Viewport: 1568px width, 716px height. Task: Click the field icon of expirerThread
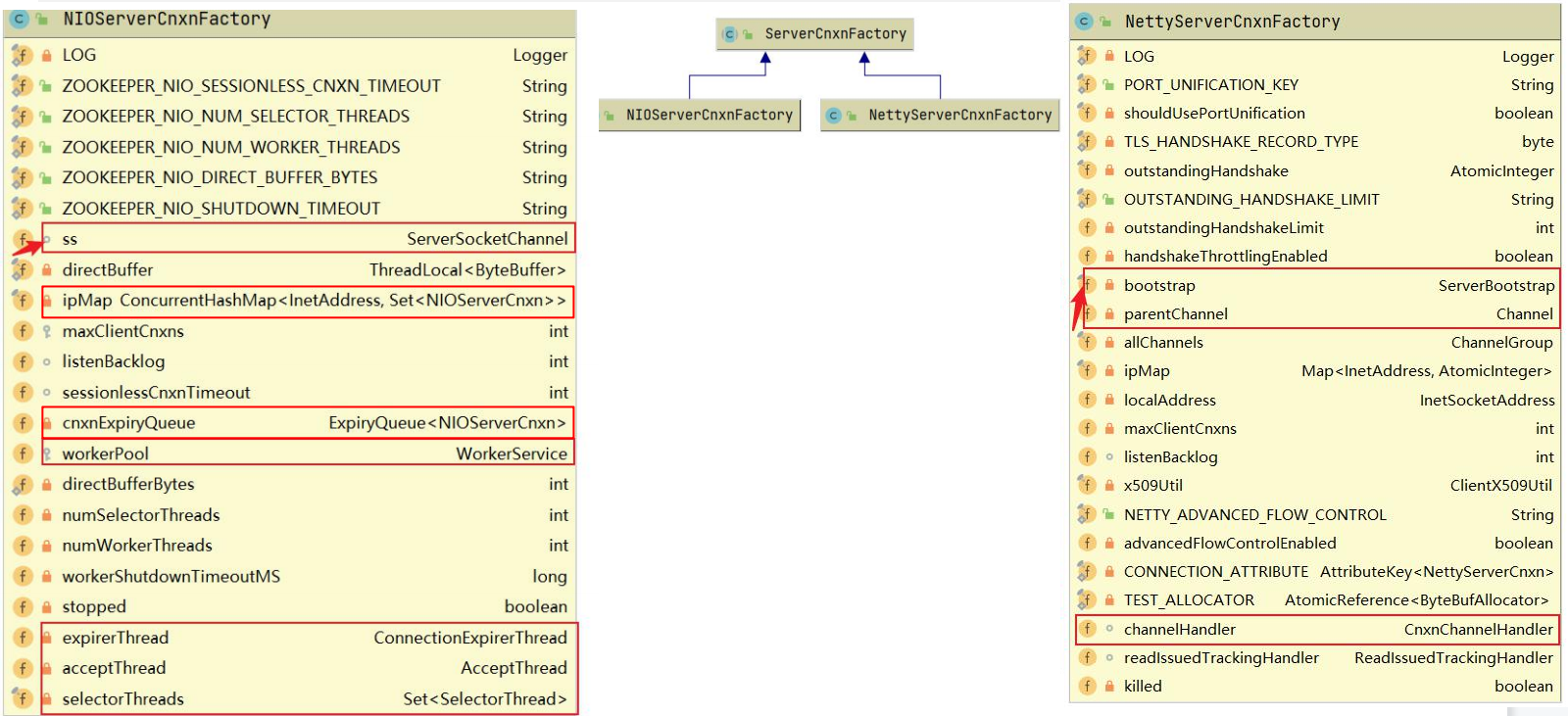pyautogui.click(x=22, y=638)
